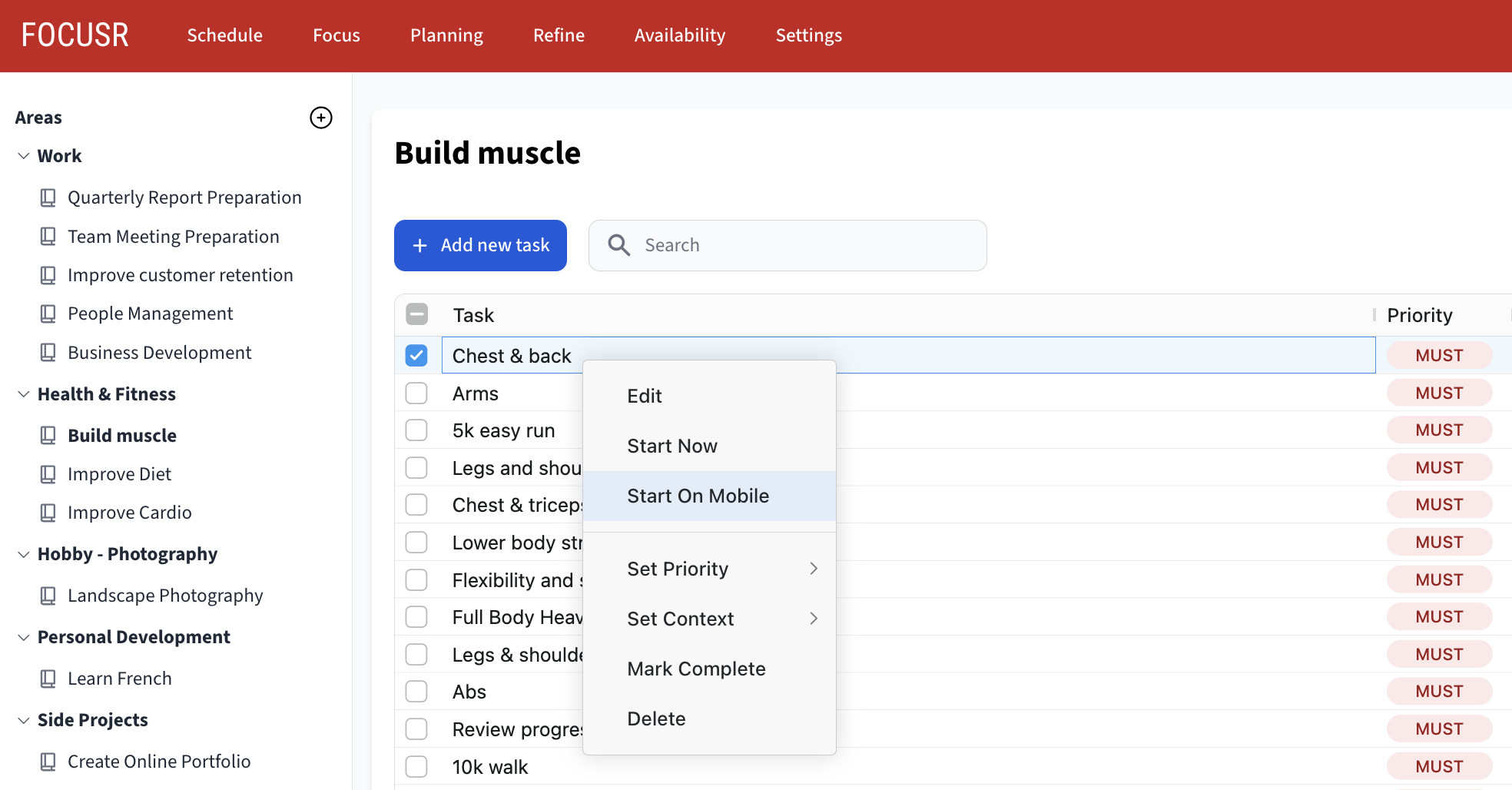Viewport: 1512px width, 790px height.
Task: Open the Planning menu in the top bar
Action: (446, 35)
